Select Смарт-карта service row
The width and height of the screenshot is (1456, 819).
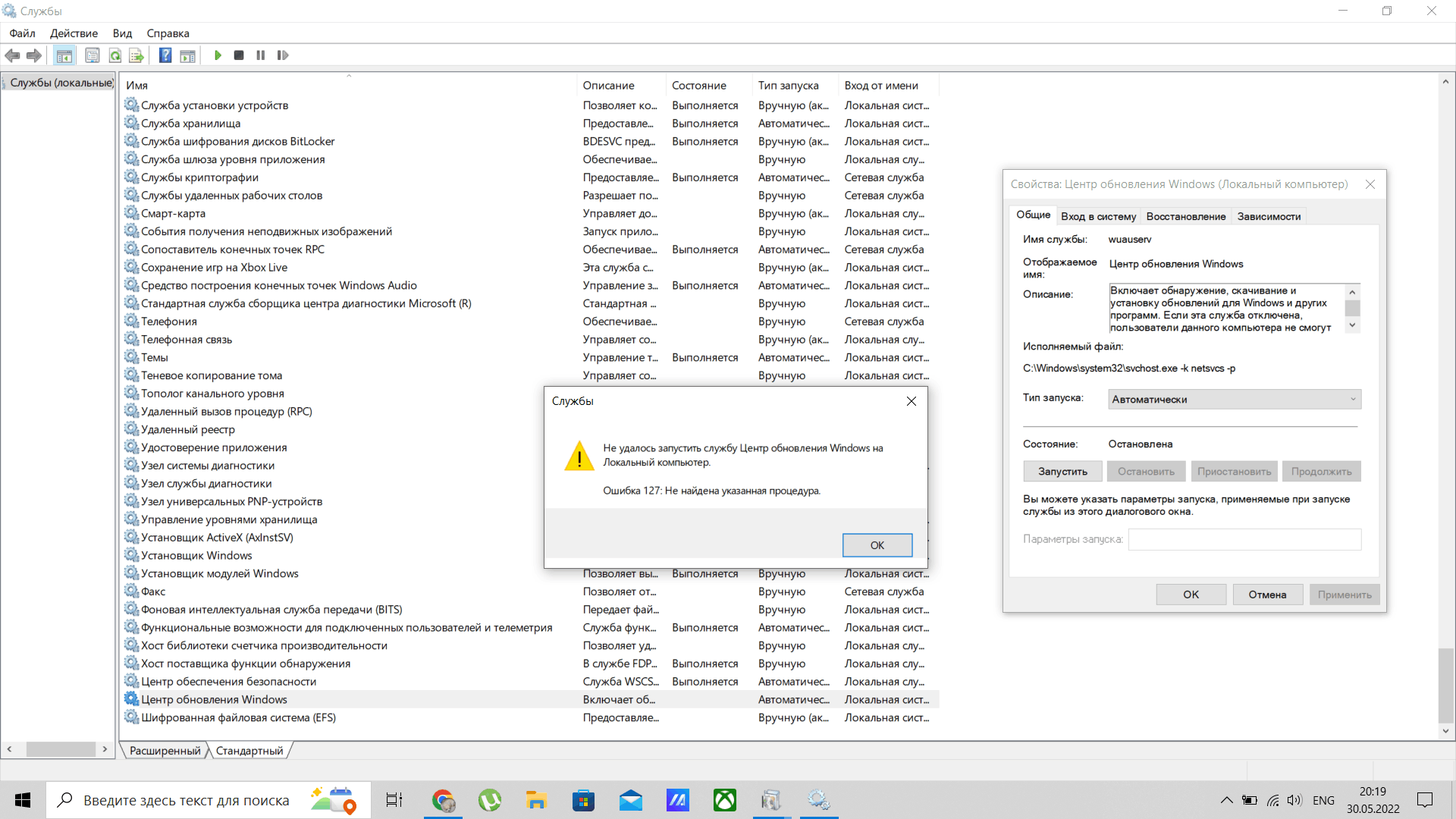pos(531,213)
